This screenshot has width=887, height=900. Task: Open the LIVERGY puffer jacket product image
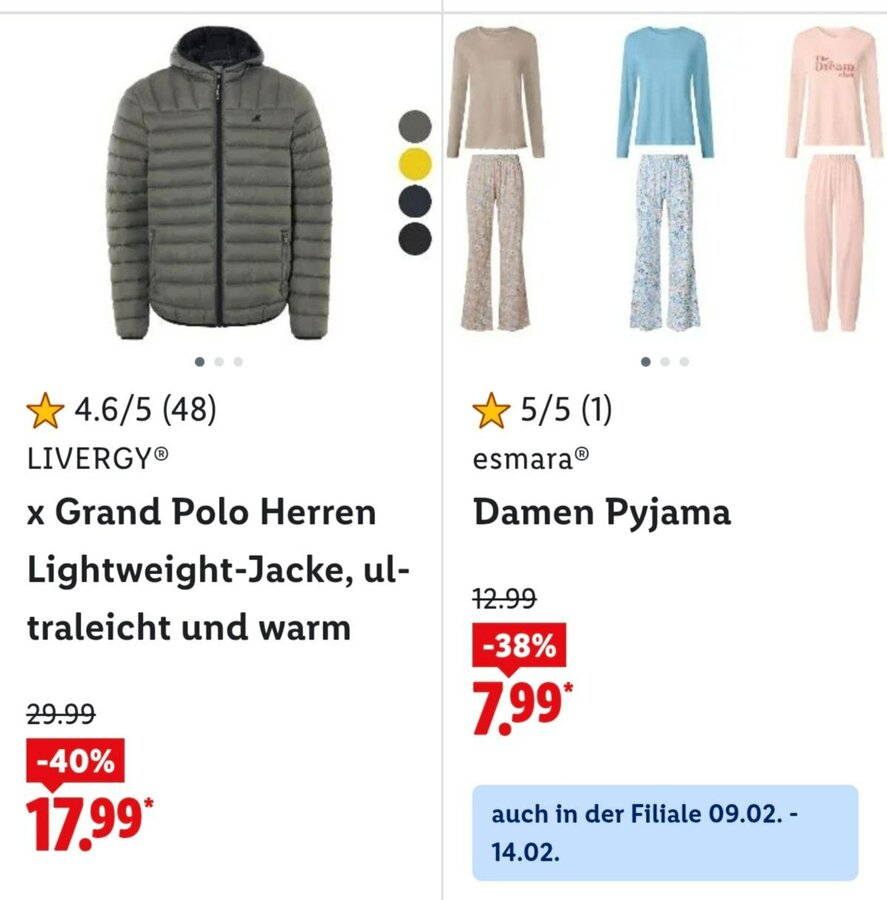(x=219, y=183)
